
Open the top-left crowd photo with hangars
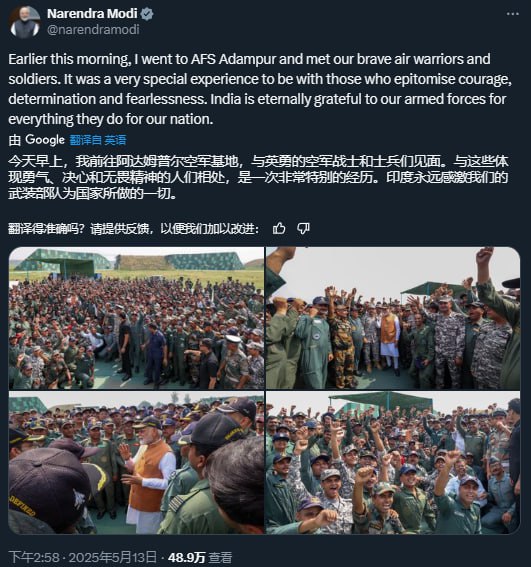point(136,318)
